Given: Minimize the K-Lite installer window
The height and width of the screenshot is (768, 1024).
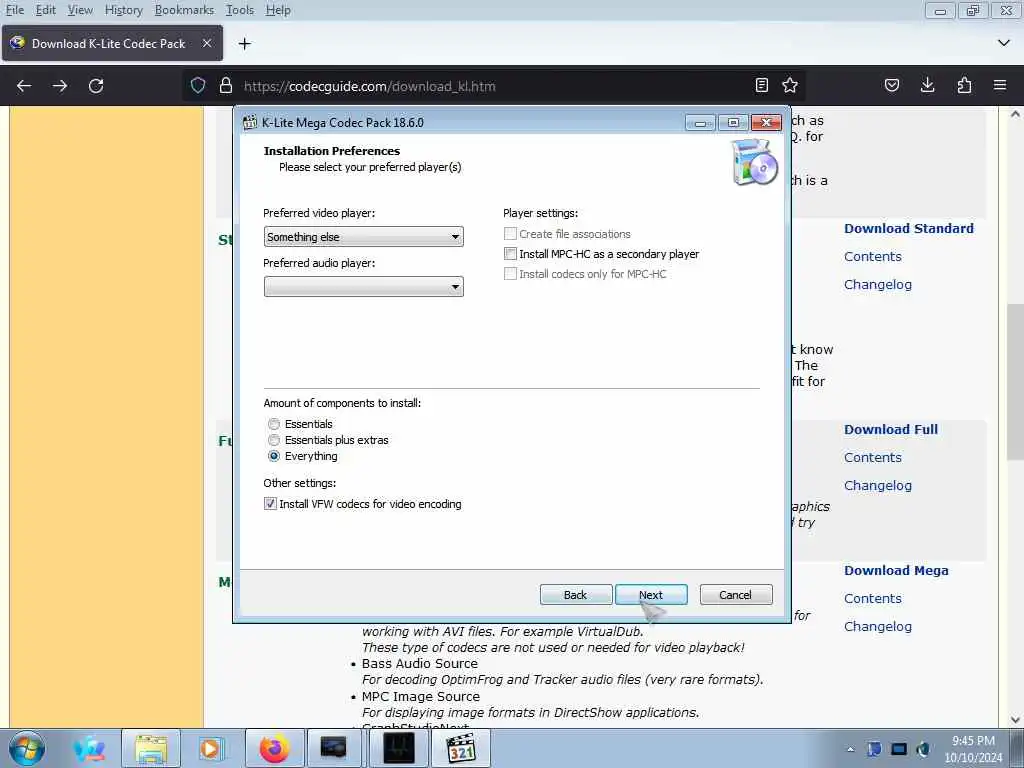Looking at the screenshot, I should [x=700, y=123].
